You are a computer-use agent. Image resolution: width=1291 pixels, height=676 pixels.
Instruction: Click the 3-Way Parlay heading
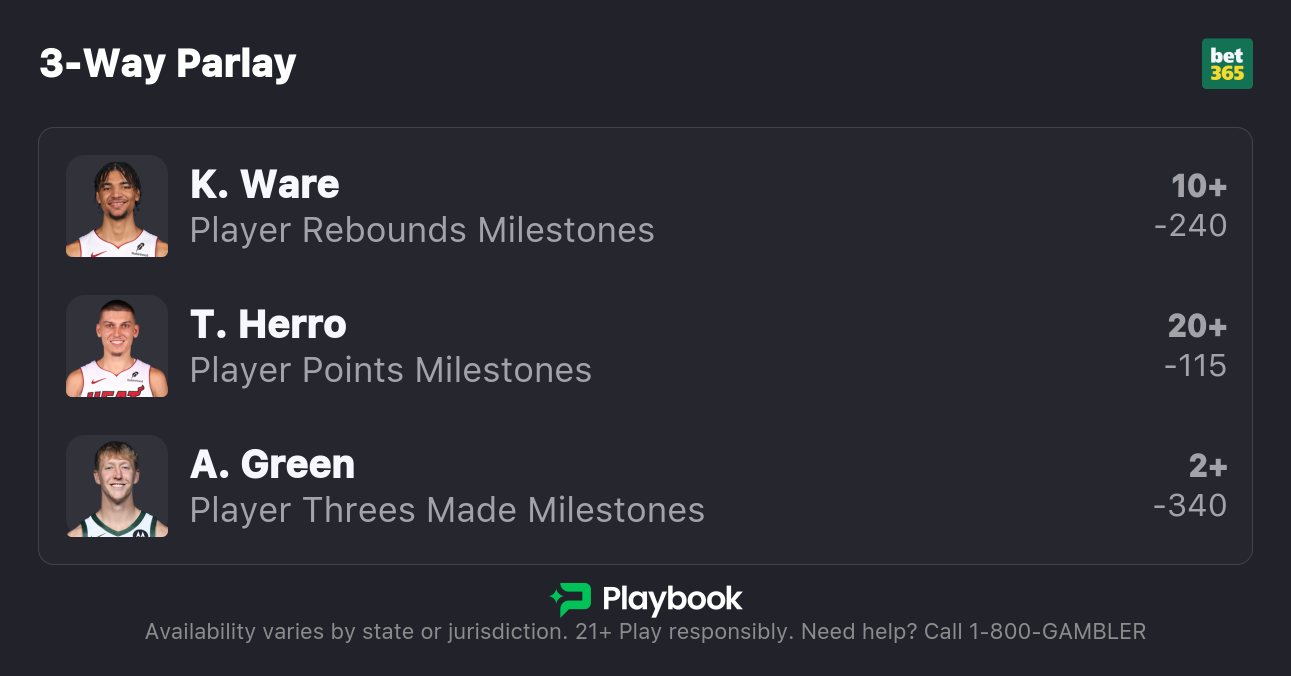pyautogui.click(x=168, y=64)
